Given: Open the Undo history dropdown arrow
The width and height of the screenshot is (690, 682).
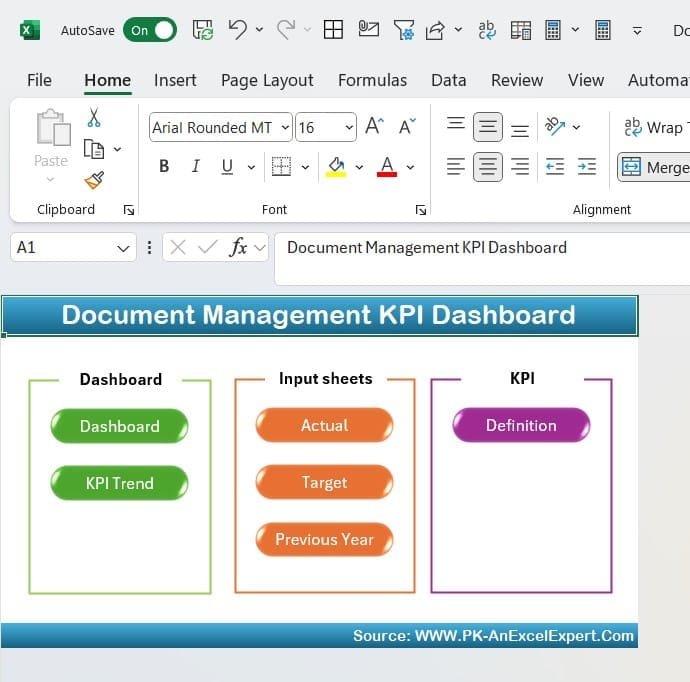Looking at the screenshot, I should 260,29.
